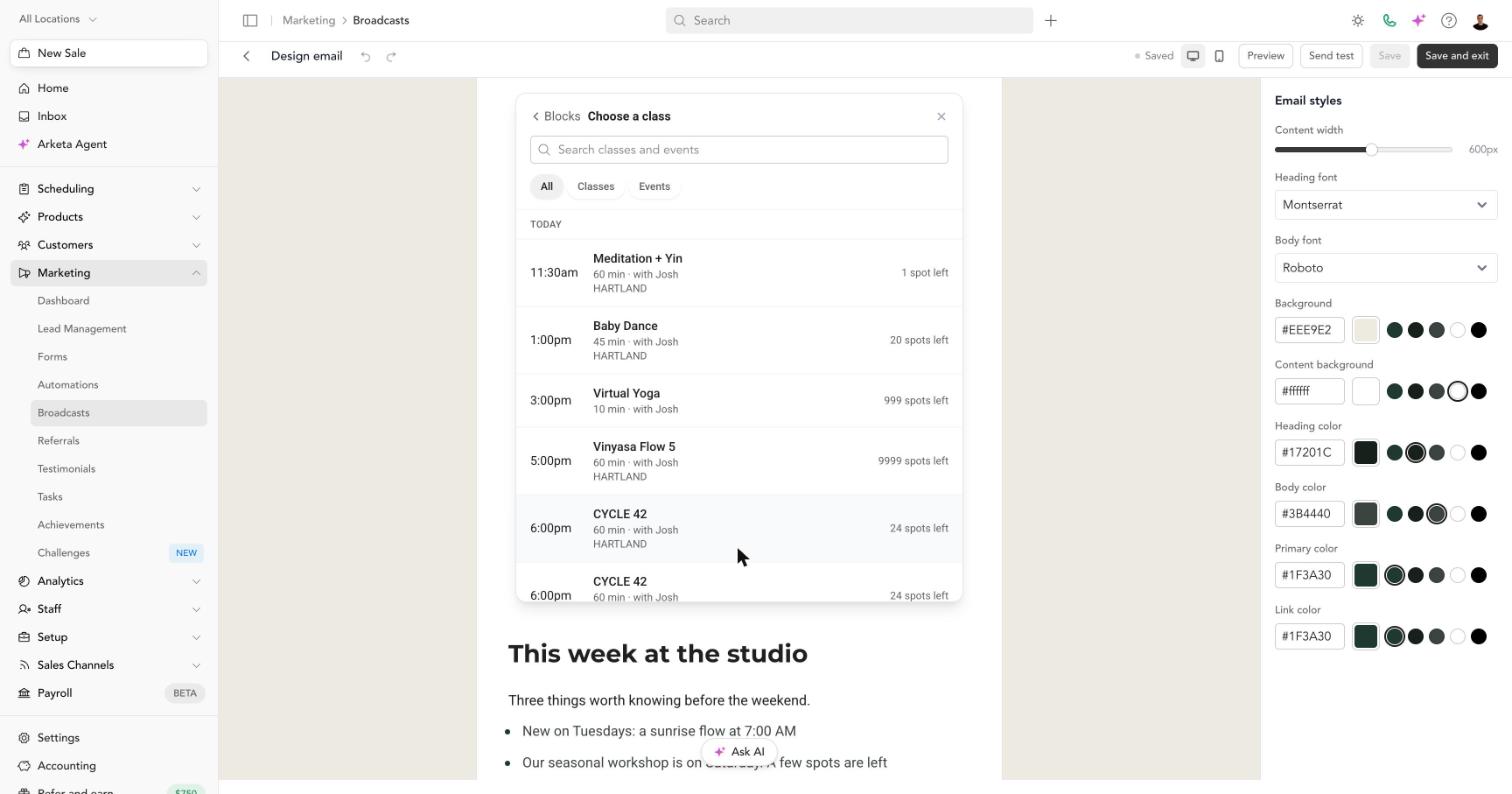
Task: Click the Search classes and events field
Action: coord(739,150)
